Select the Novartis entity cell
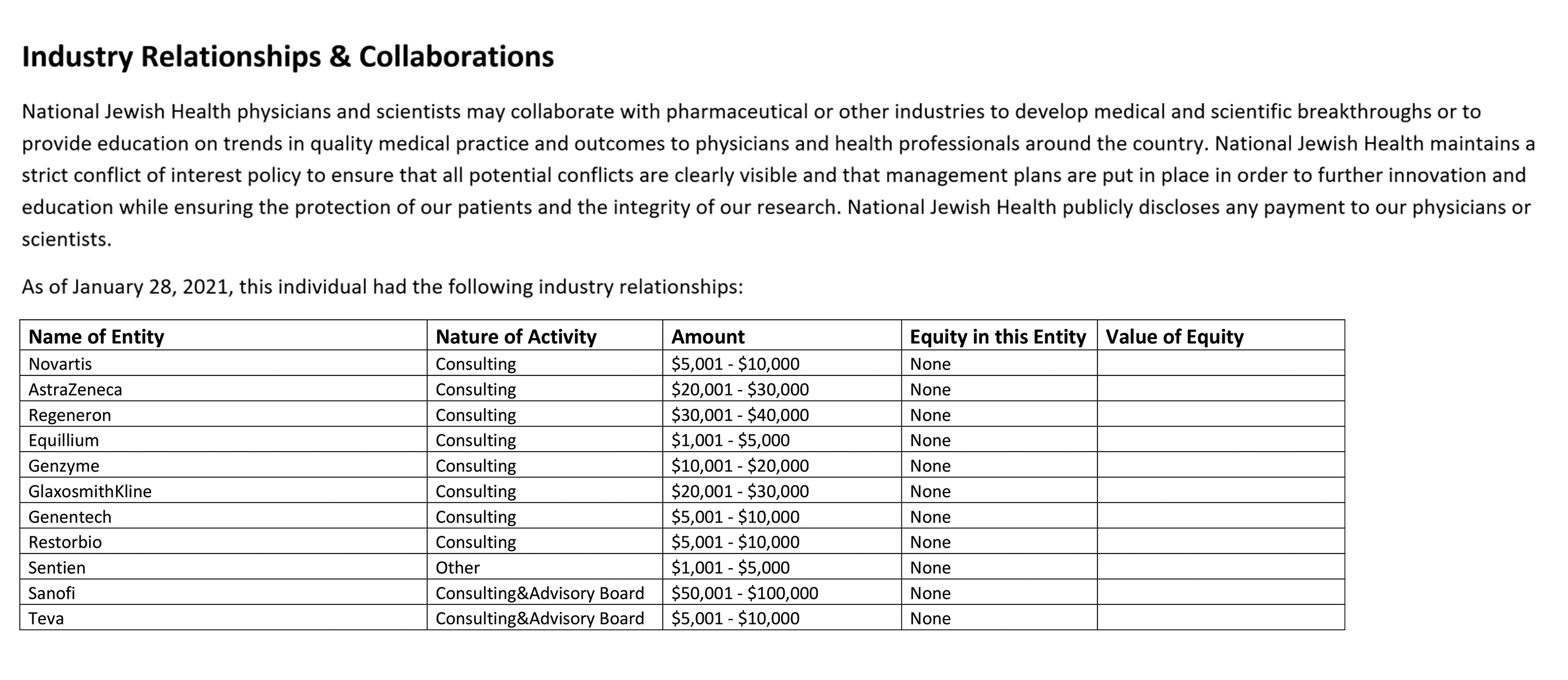This screenshot has width=1568, height=680. (223, 363)
